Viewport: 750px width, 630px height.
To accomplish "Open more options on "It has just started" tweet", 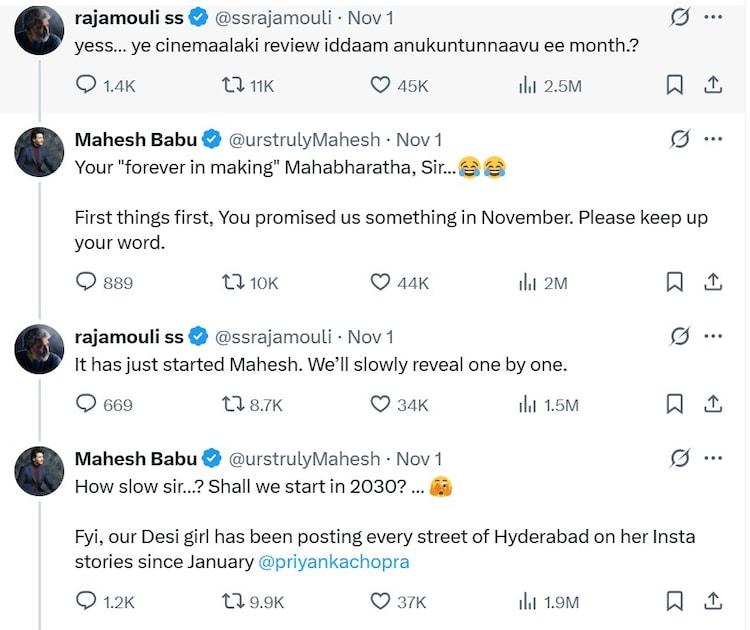I will 713,336.
